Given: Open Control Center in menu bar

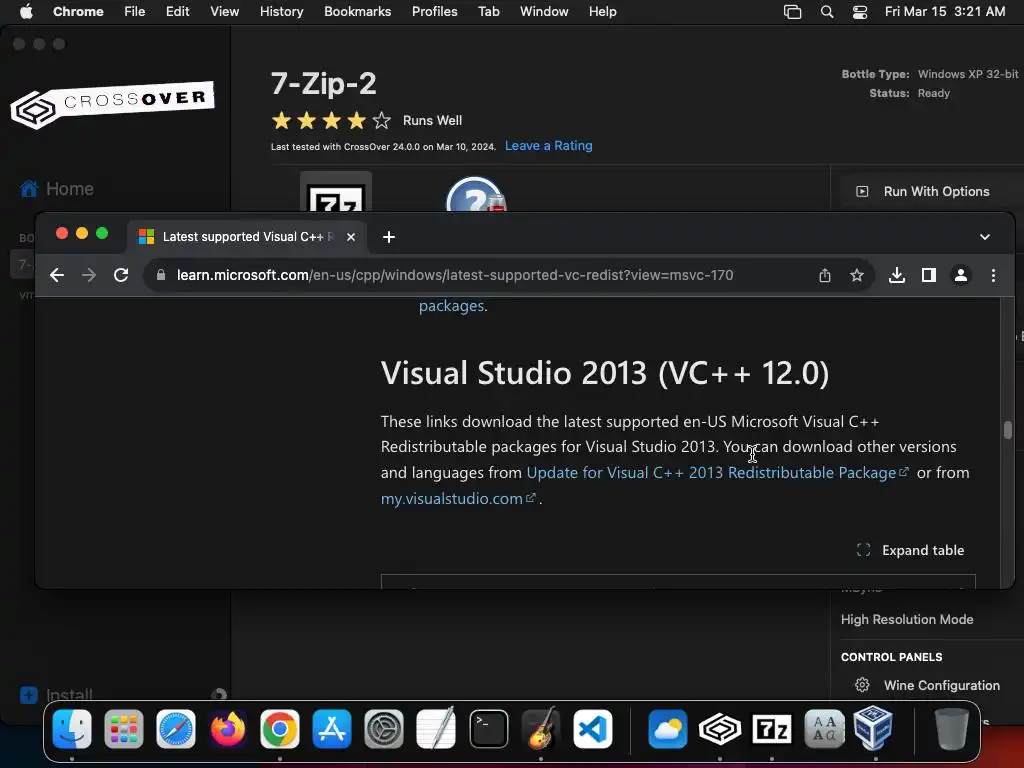Looking at the screenshot, I should pyautogui.click(x=860, y=12).
